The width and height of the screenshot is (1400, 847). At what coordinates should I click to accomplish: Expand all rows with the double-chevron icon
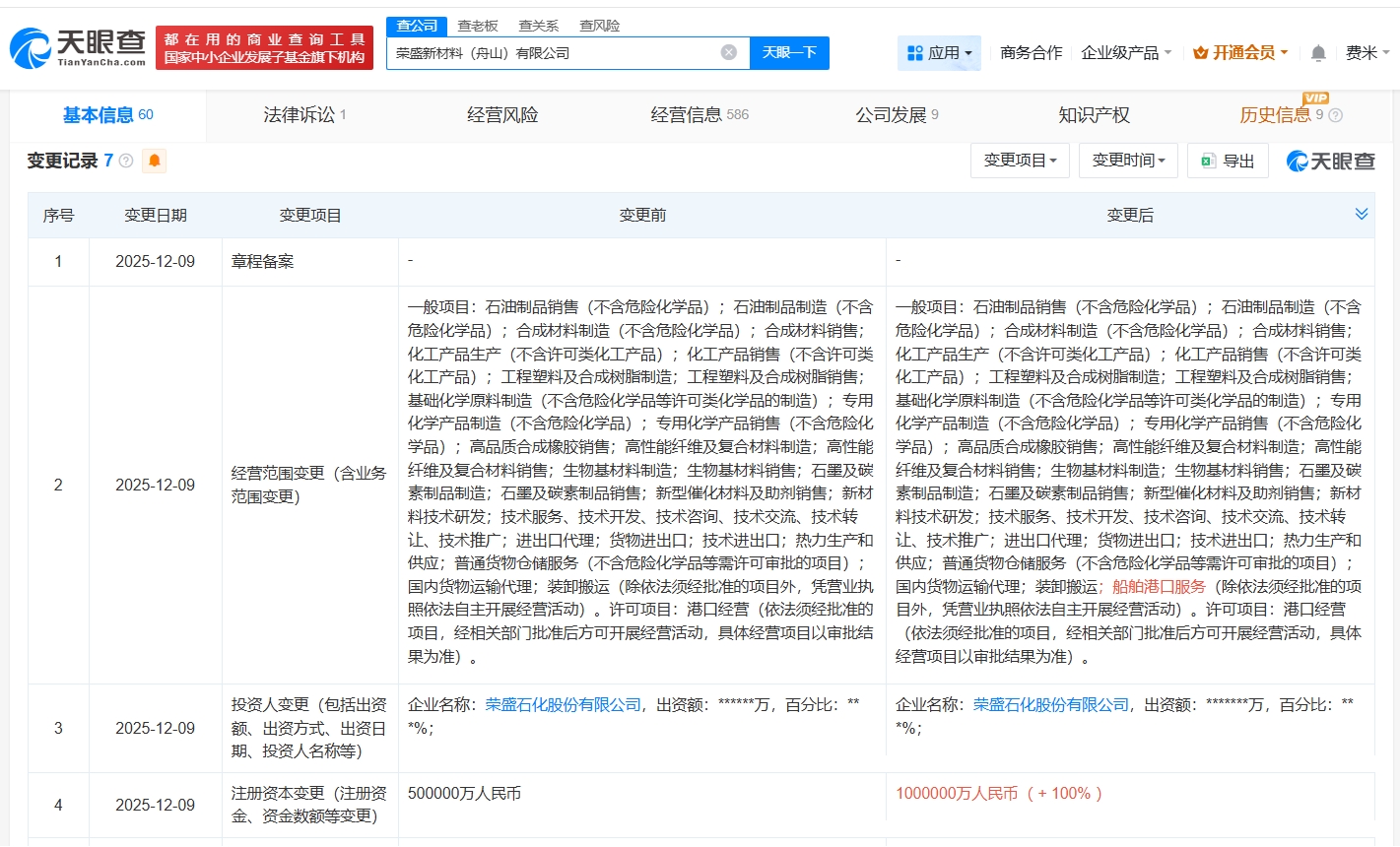pos(1361,215)
